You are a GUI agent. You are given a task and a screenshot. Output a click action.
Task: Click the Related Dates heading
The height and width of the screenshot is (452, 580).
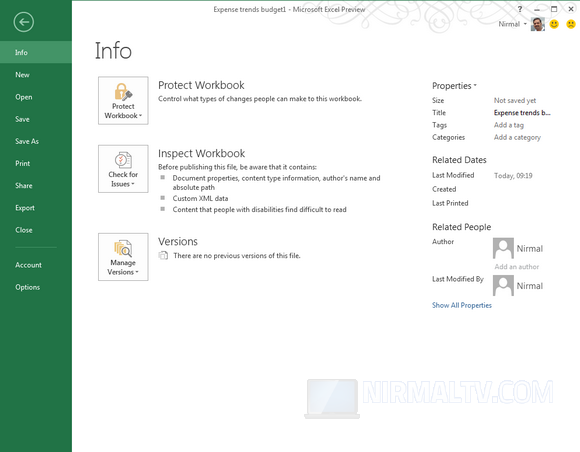(459, 160)
